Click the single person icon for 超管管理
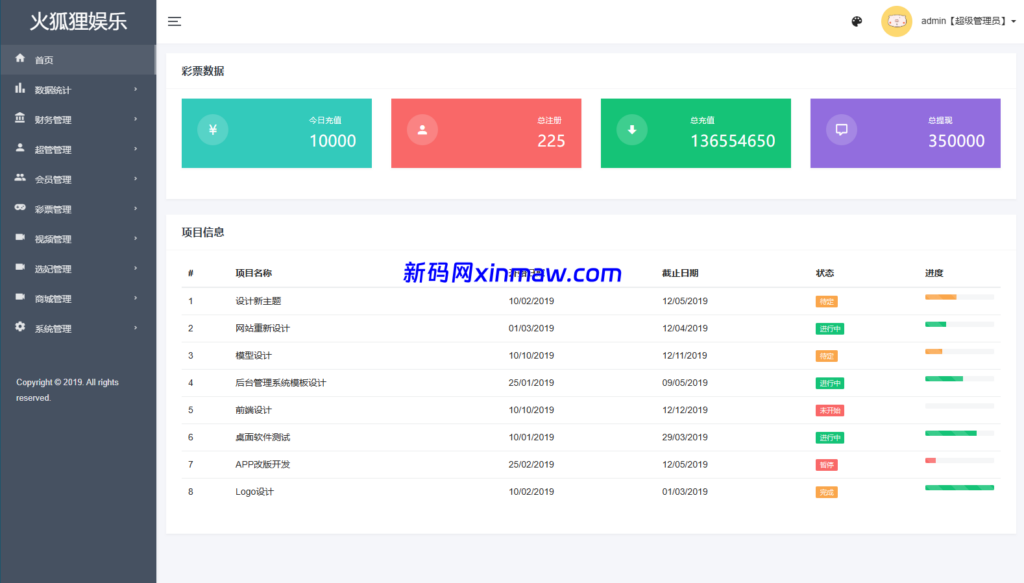The width and height of the screenshot is (1024, 583). click(x=20, y=148)
